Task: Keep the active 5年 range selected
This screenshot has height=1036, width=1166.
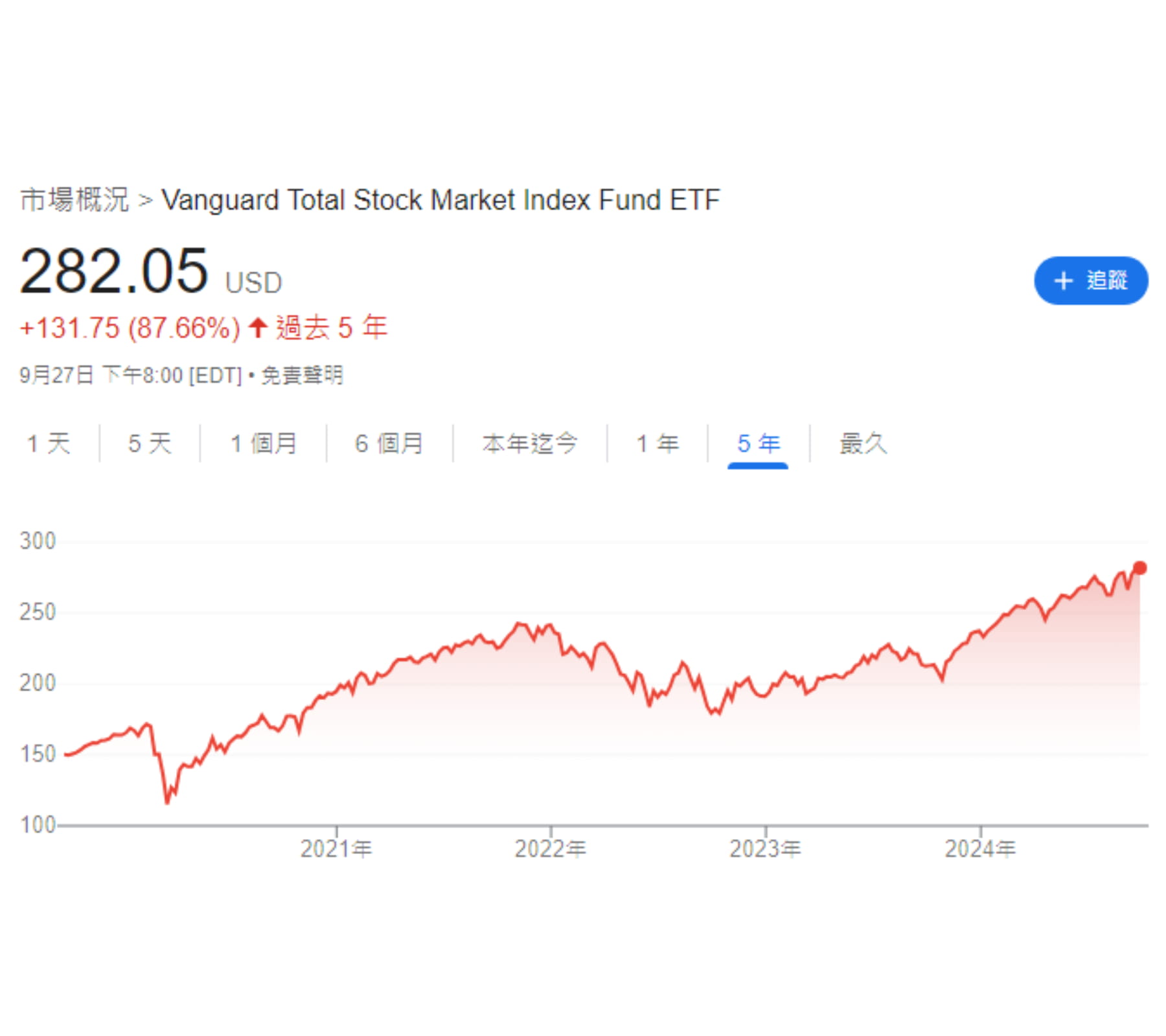Action: (x=758, y=444)
